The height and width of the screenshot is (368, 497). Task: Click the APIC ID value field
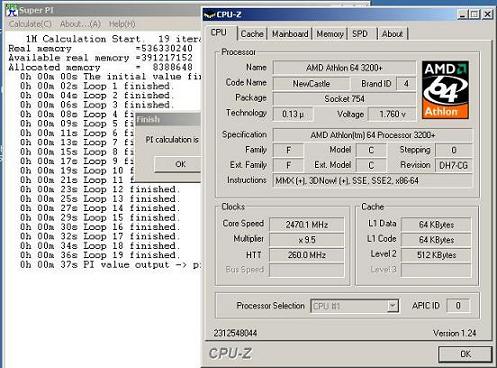click(x=458, y=305)
